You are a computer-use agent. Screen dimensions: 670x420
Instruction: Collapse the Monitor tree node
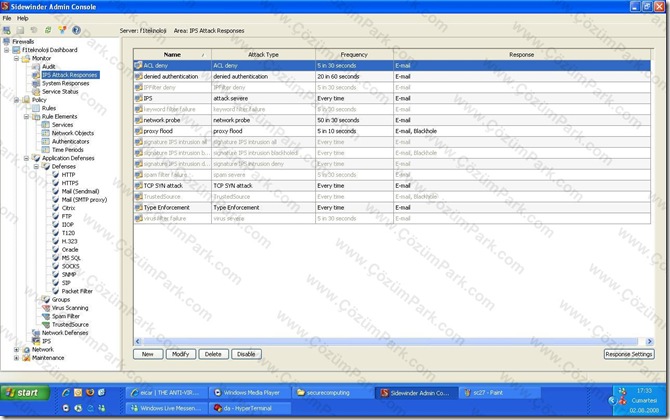point(17,59)
